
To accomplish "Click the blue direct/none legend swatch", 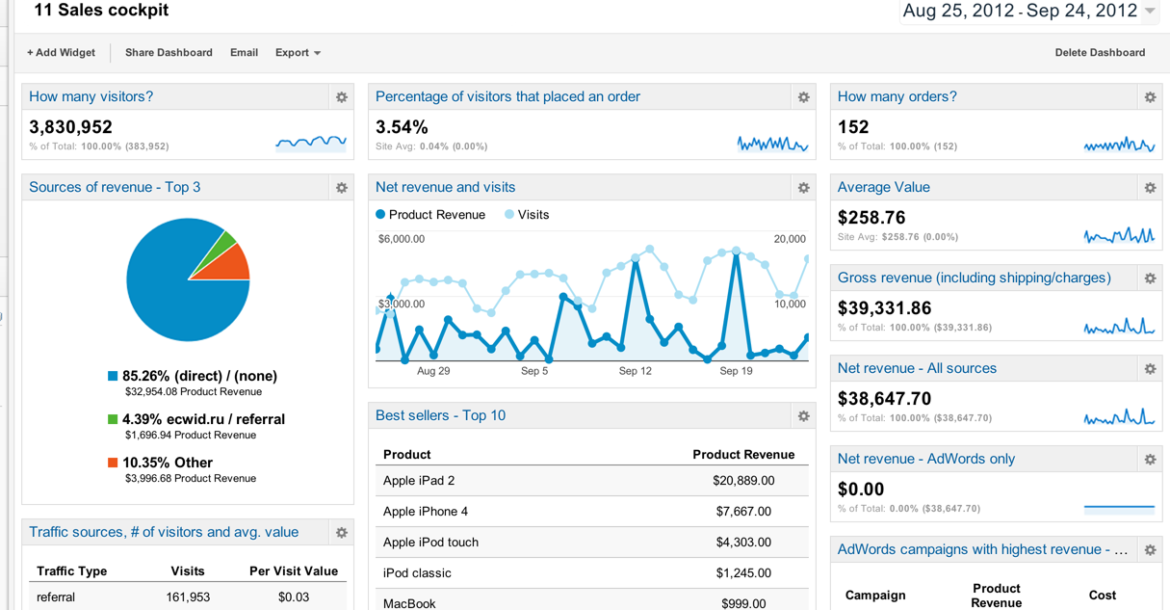I will pyautogui.click(x=113, y=377).
